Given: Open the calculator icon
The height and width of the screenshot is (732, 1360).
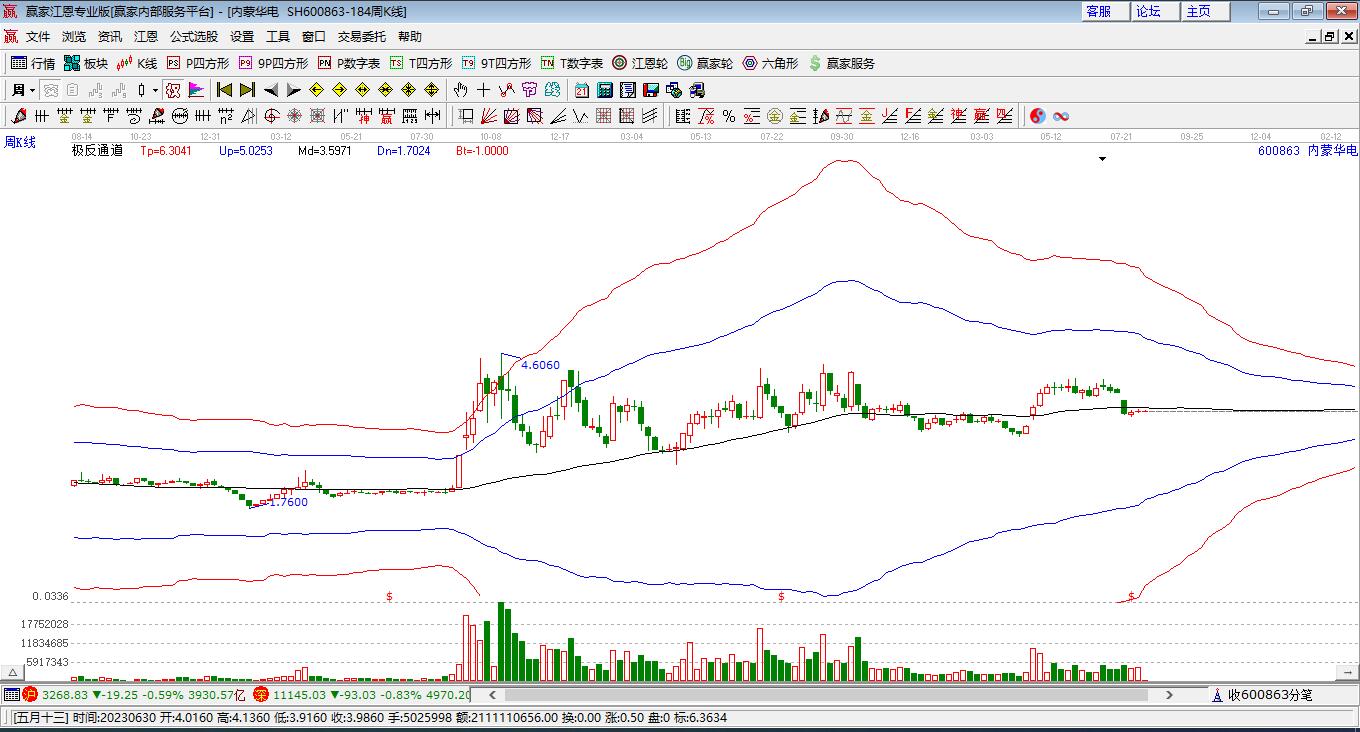Looking at the screenshot, I should [605, 90].
